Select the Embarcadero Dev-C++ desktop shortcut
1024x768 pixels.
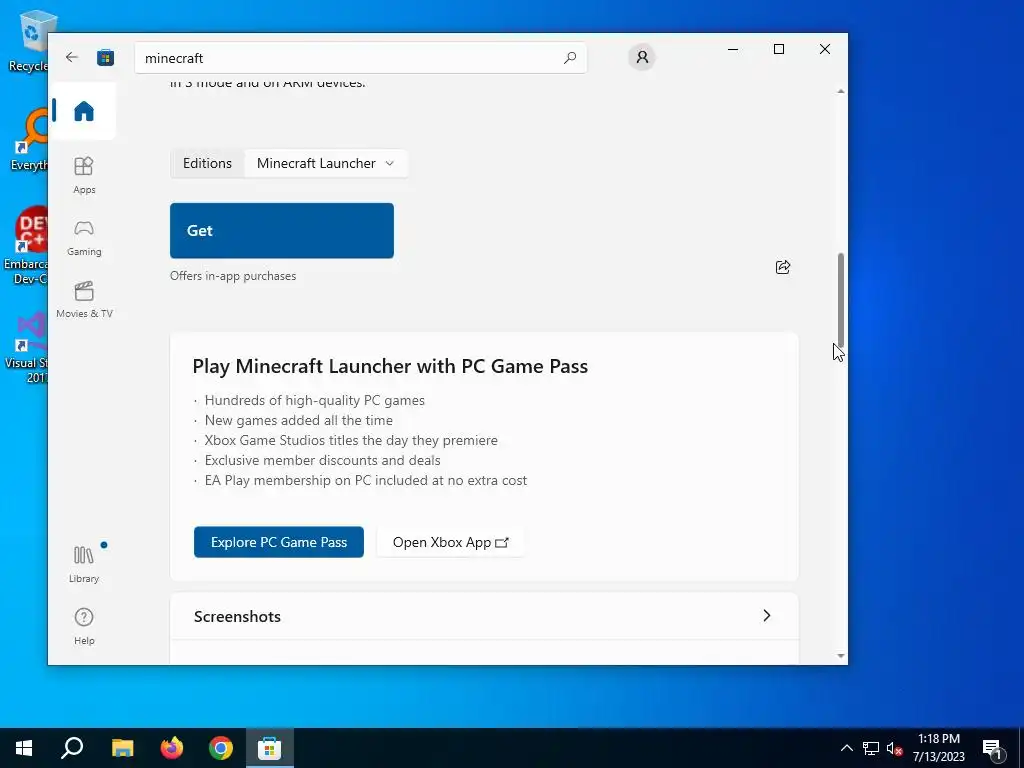click(x=25, y=246)
